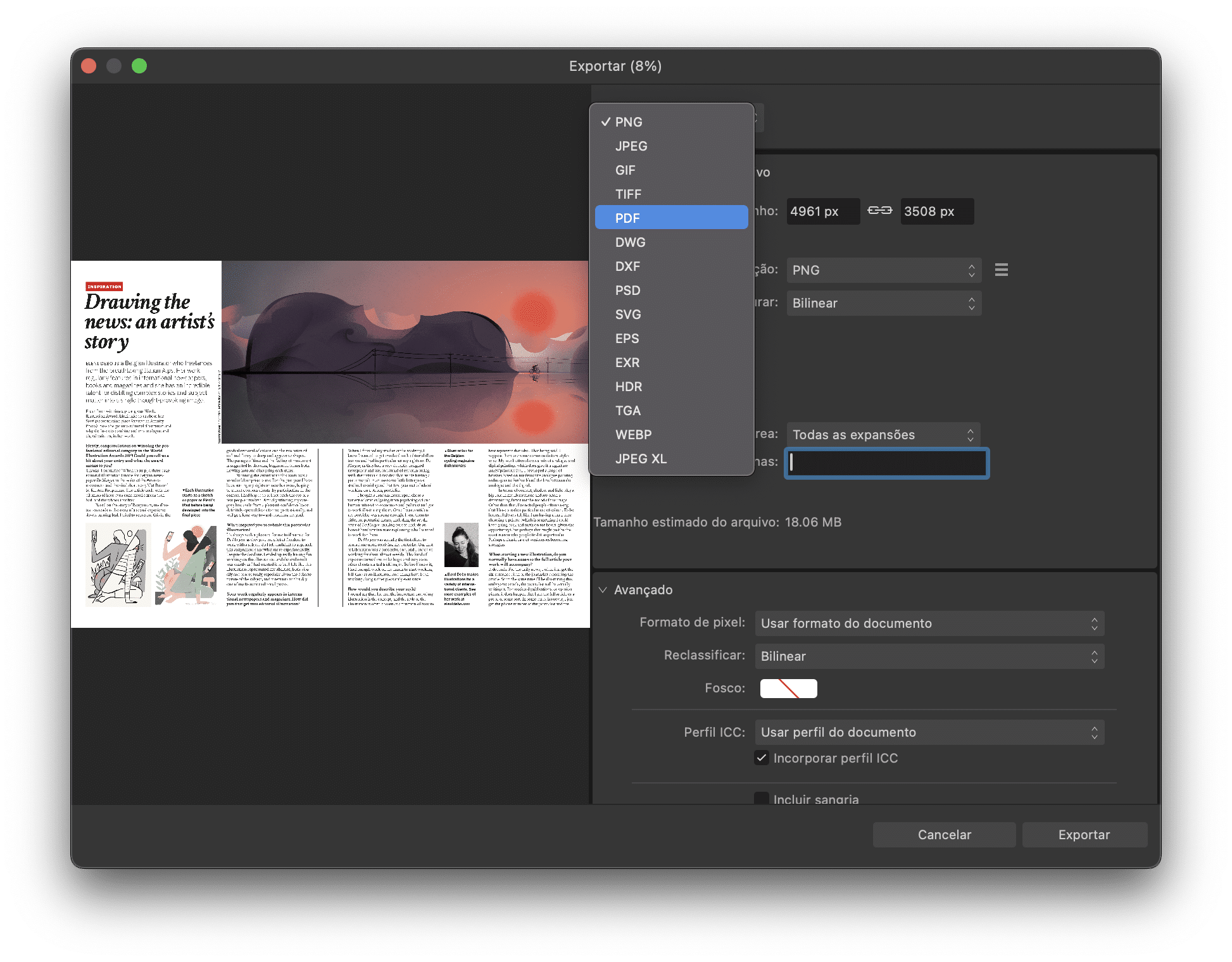Click the Cancelar button
Screen dimensions: 1232x962
coord(944,835)
